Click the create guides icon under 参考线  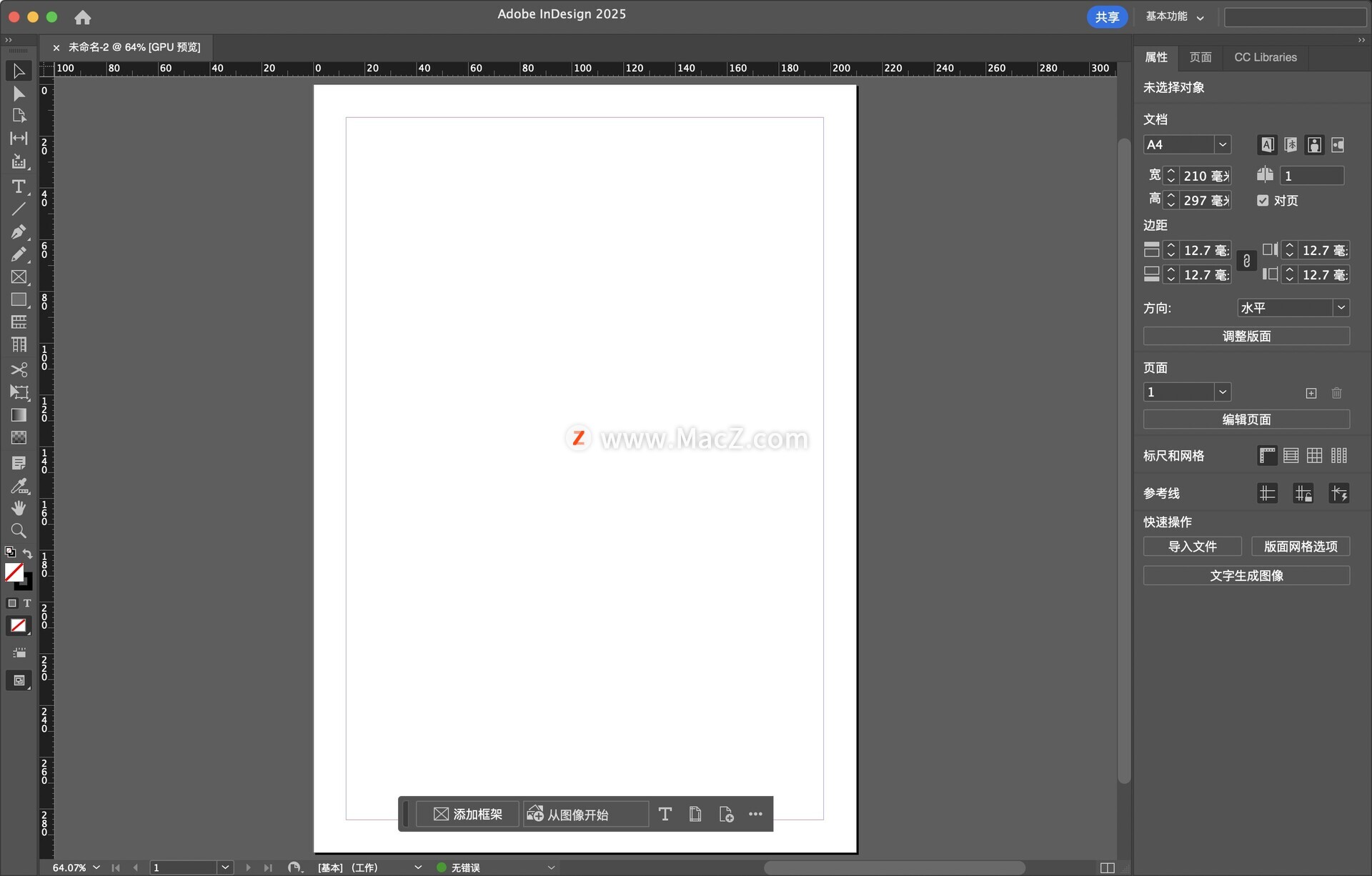[x=1267, y=493]
